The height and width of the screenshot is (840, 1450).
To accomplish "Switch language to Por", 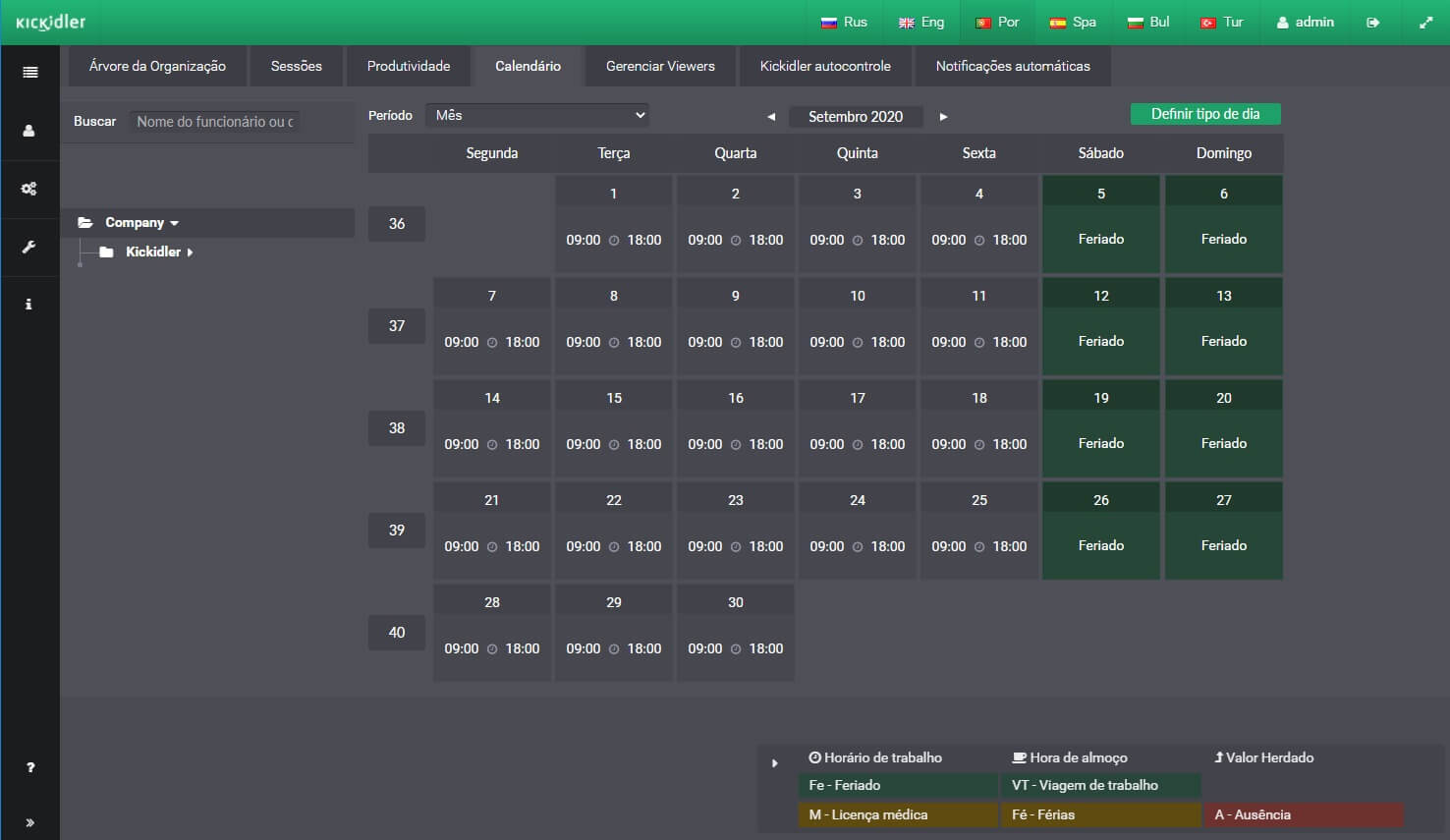I will 997,23.
